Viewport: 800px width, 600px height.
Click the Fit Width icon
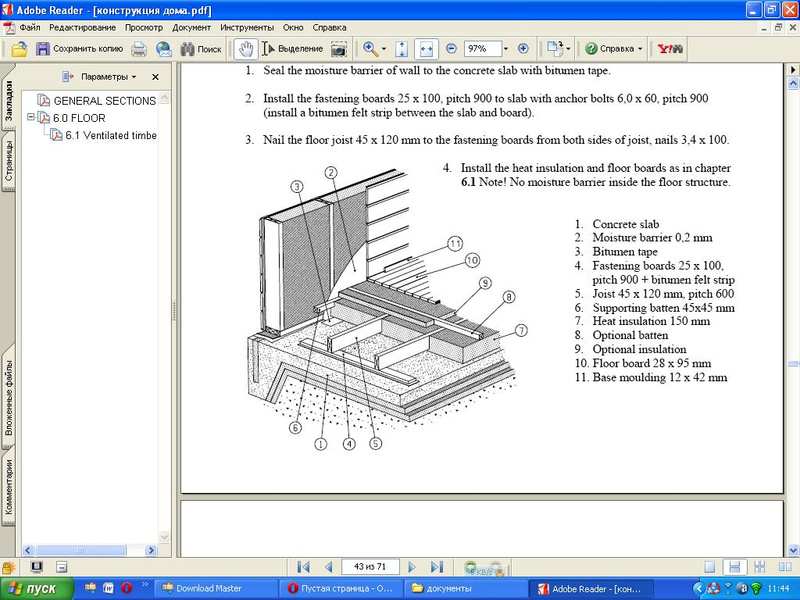coord(426,48)
